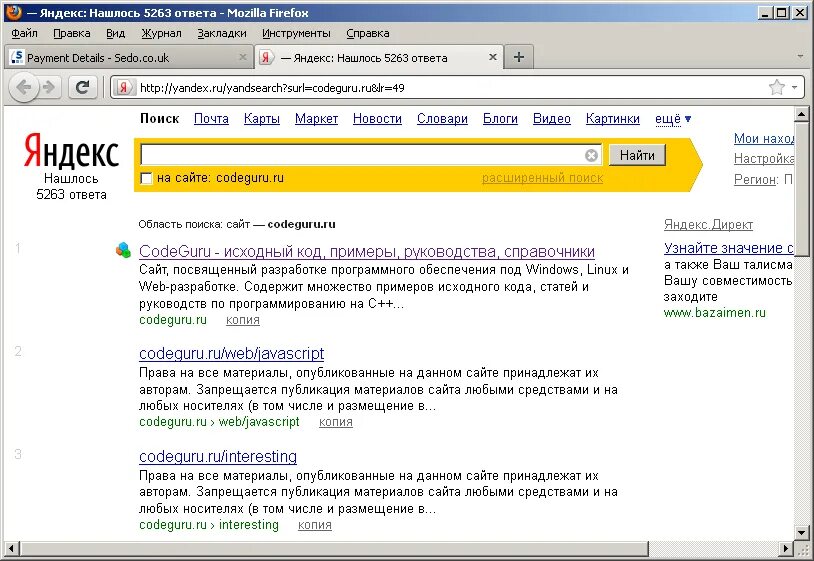Screen dimensions: 814x561
Task: Open the Картинки link
Action: [613, 119]
